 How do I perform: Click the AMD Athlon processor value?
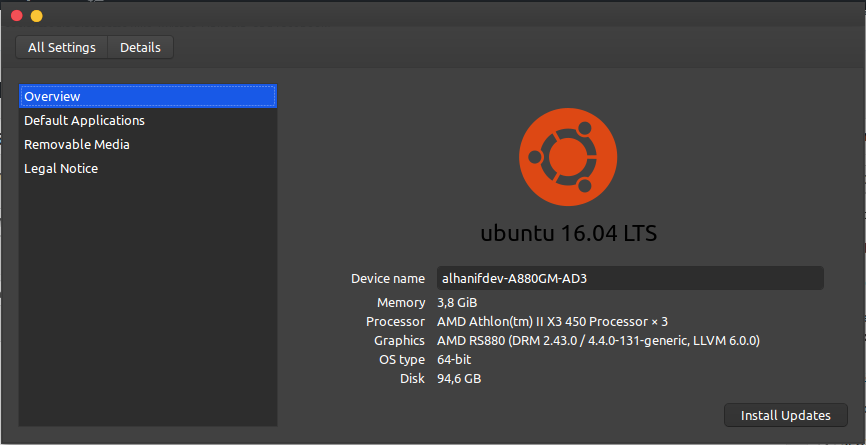pyautogui.click(x=552, y=321)
